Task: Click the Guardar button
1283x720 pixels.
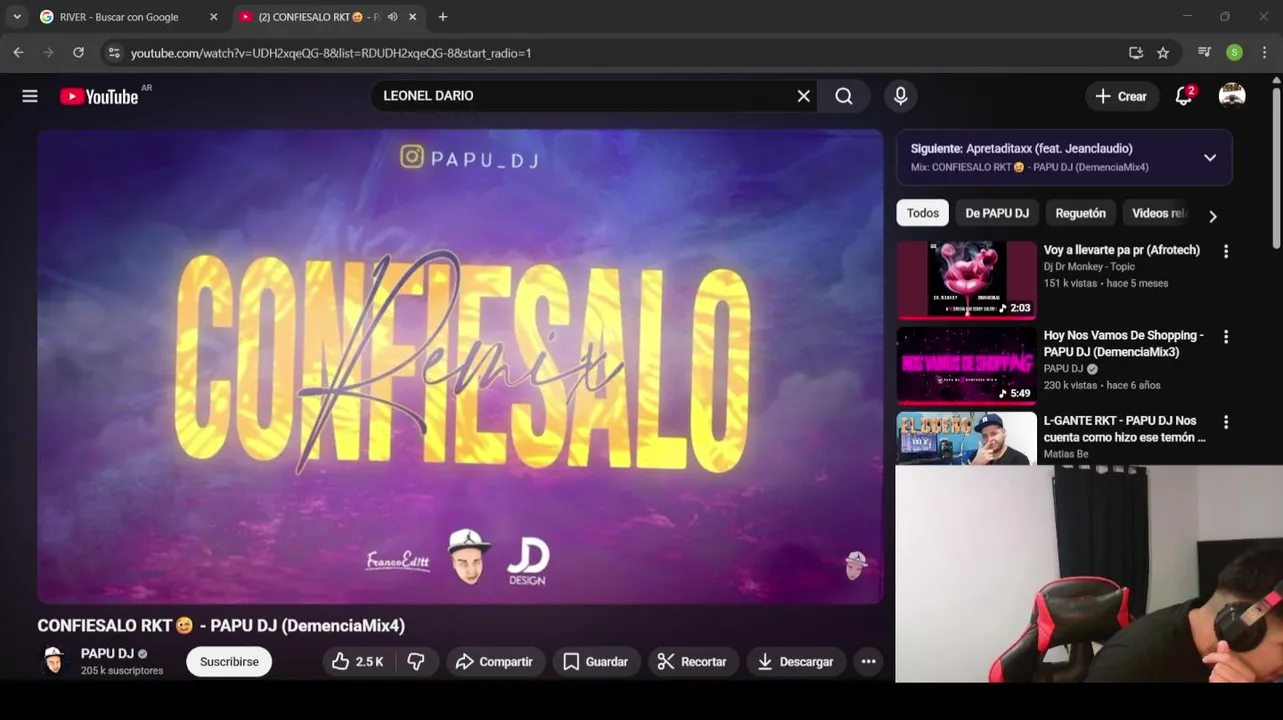Action: [x=596, y=662]
